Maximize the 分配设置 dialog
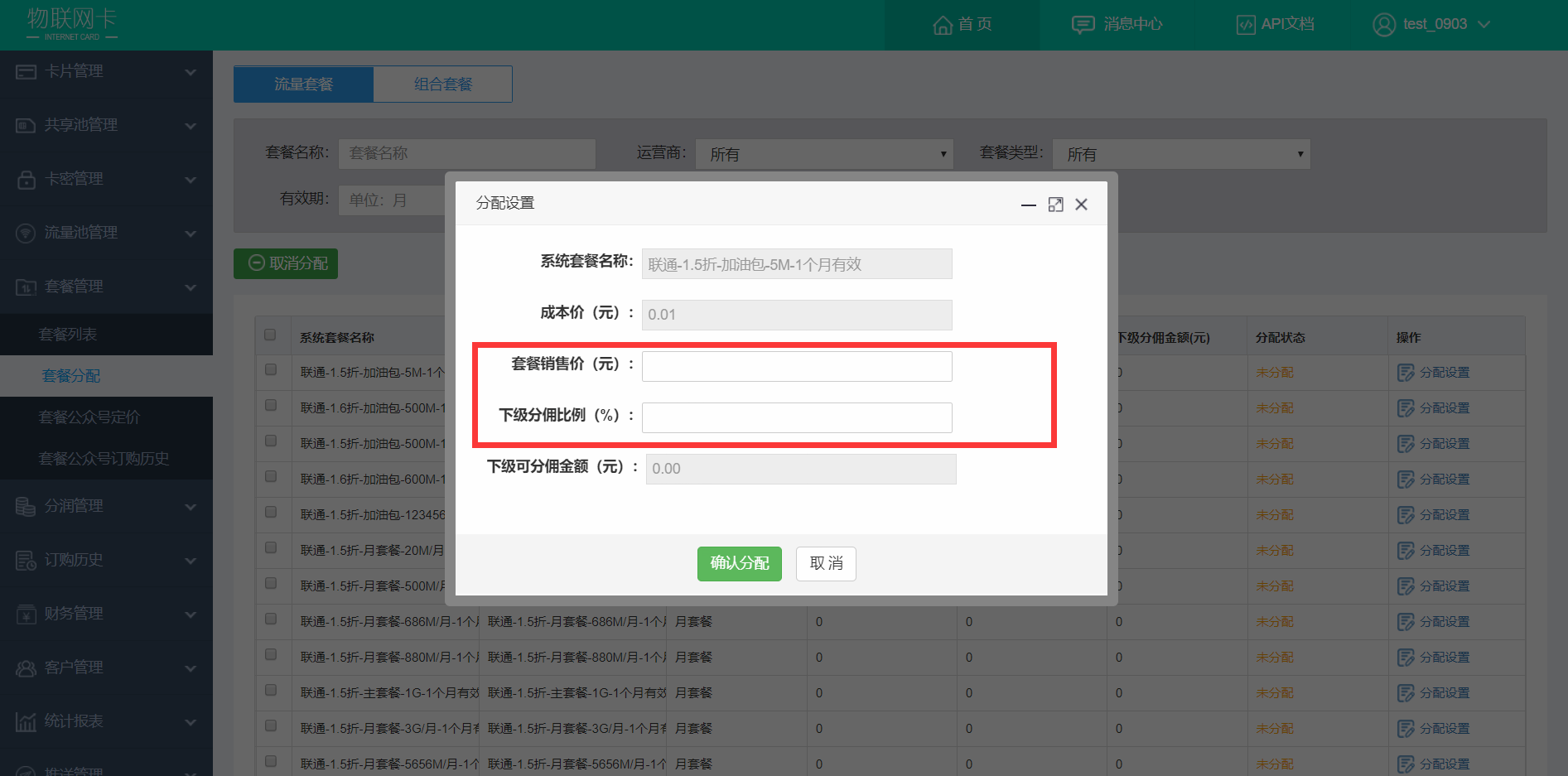1568x776 pixels. point(1055,205)
